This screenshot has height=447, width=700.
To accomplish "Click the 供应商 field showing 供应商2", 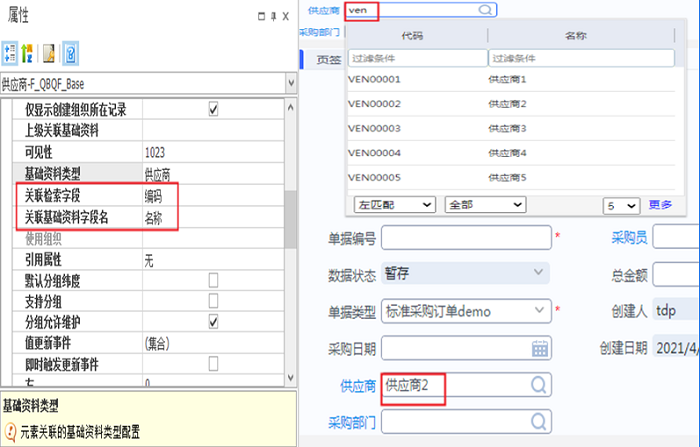I will tap(467, 384).
